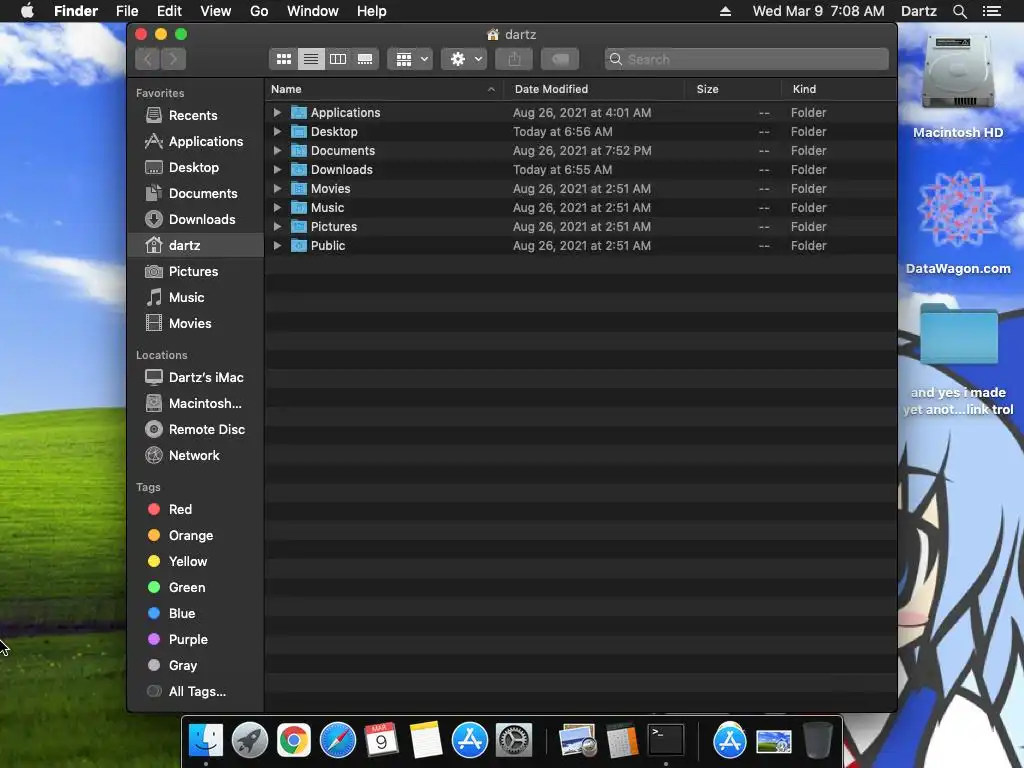The height and width of the screenshot is (768, 1024).
Task: Click the Gray tag in sidebar
Action: point(195,665)
